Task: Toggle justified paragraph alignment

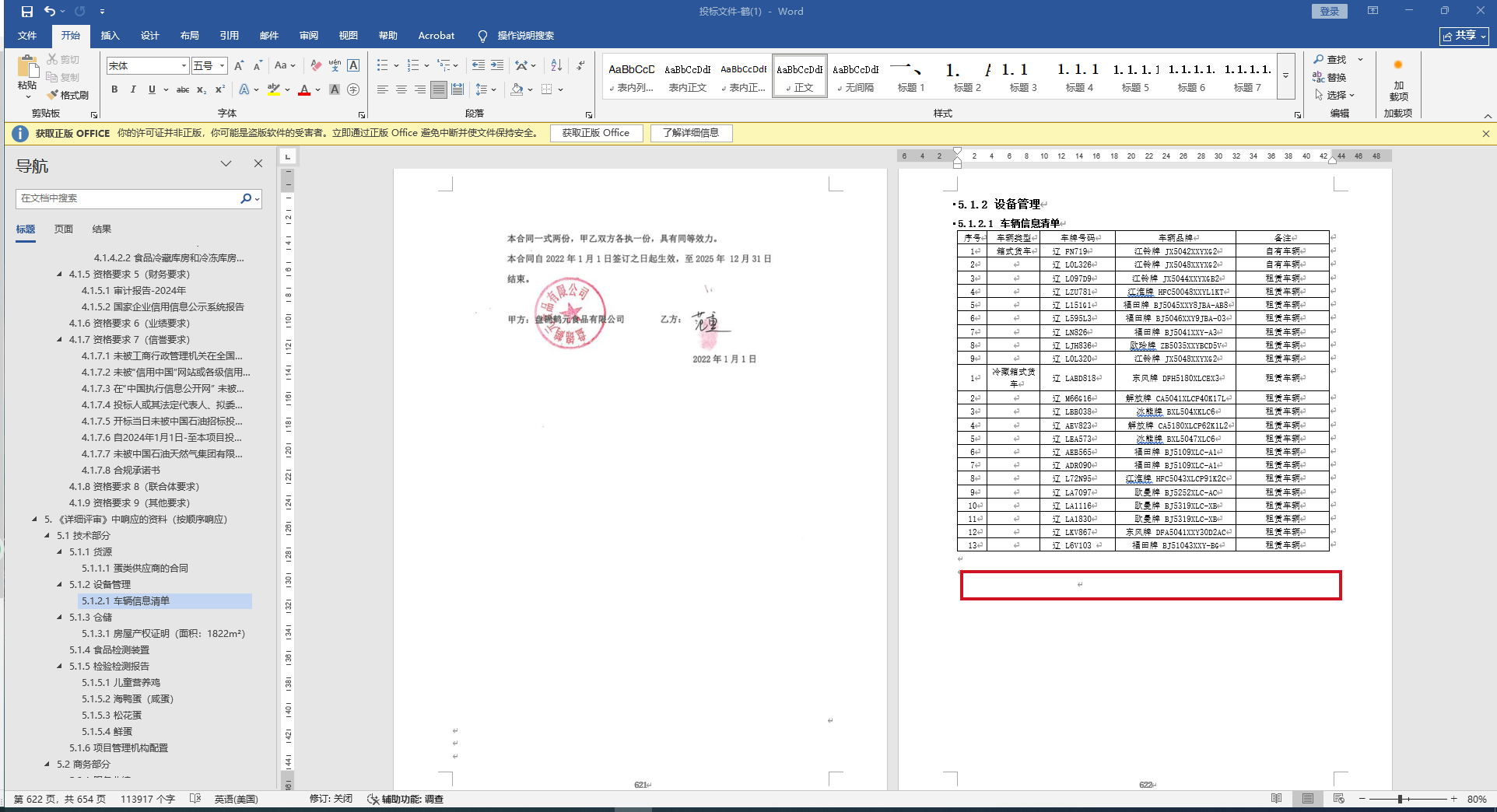Action: tap(439, 89)
